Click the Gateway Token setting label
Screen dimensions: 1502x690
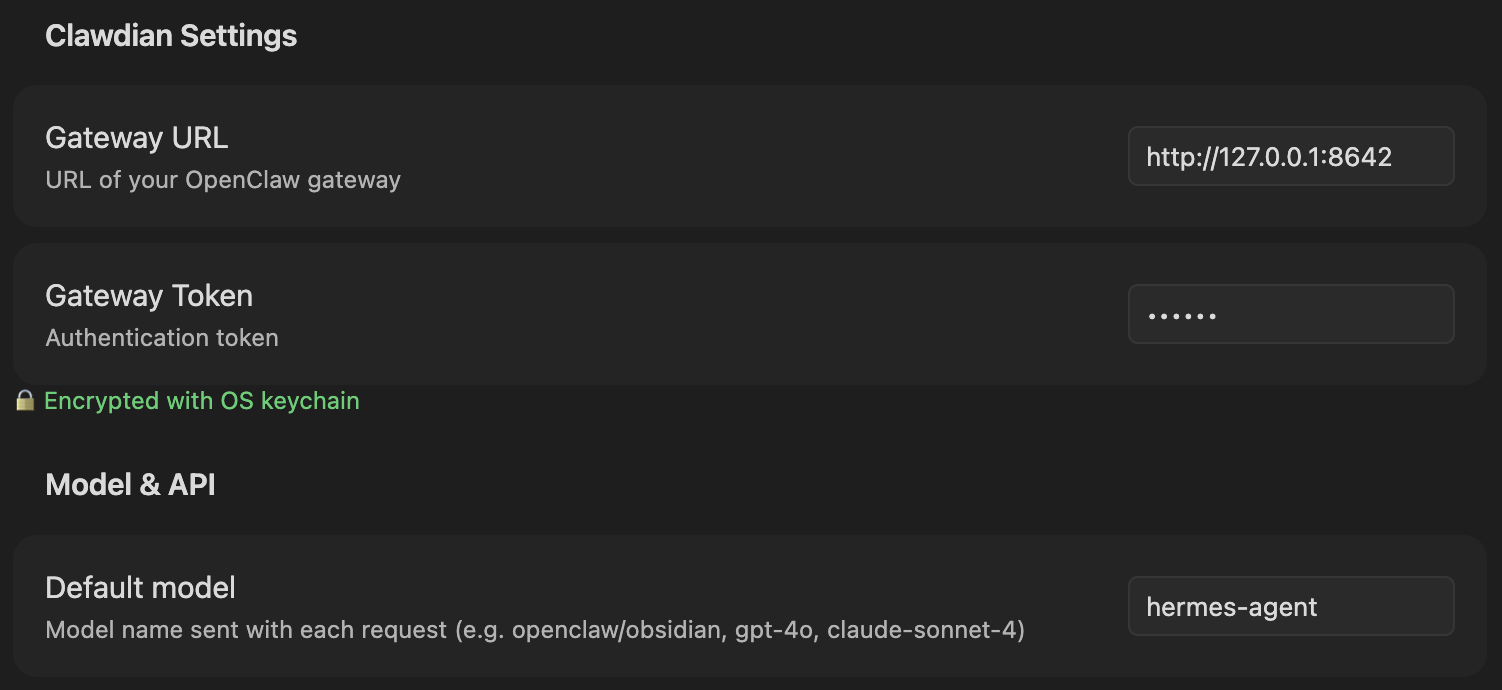tap(149, 296)
